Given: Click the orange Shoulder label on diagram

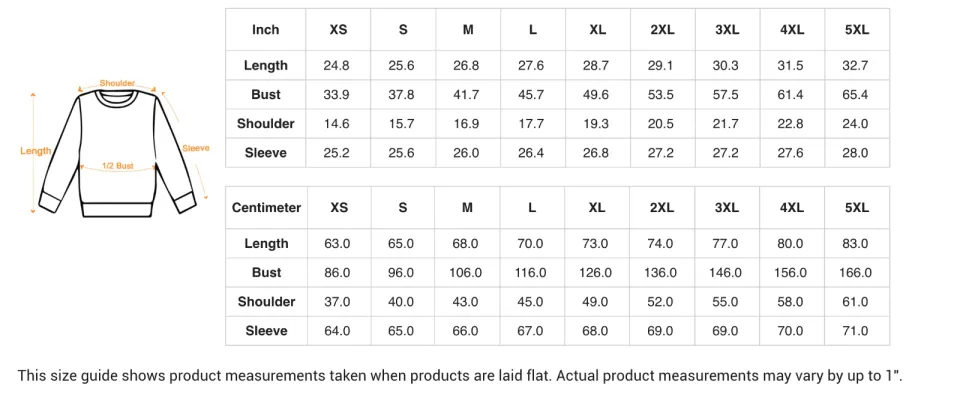Looking at the screenshot, I should pos(117,83).
